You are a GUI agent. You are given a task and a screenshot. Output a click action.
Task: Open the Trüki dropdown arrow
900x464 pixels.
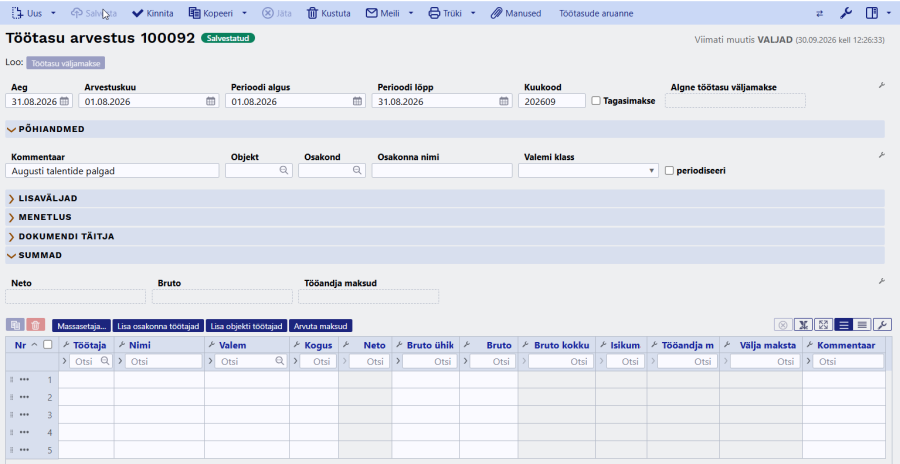[473, 13]
